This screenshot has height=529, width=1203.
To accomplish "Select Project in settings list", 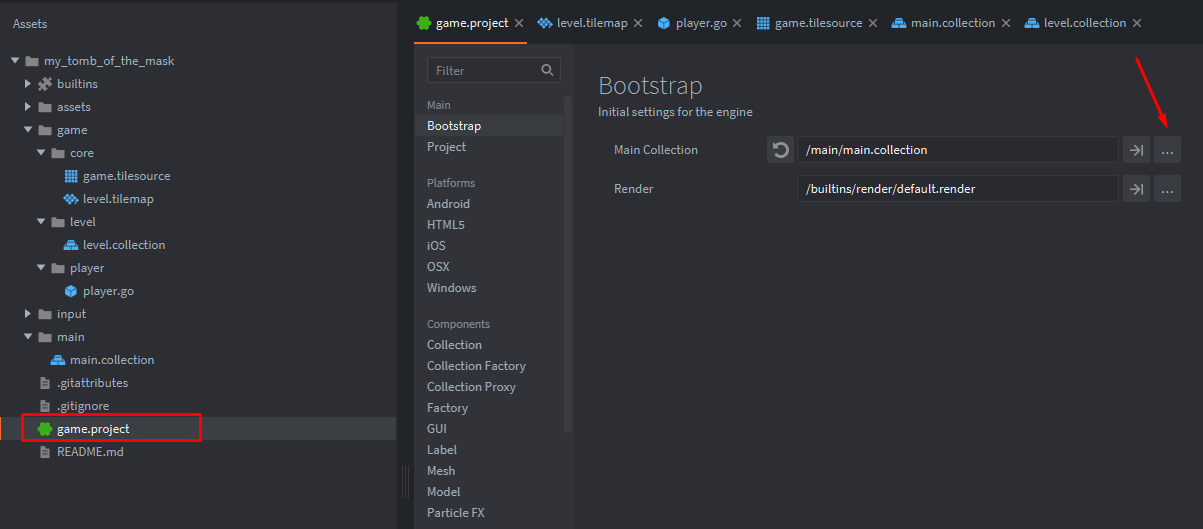I will (446, 147).
